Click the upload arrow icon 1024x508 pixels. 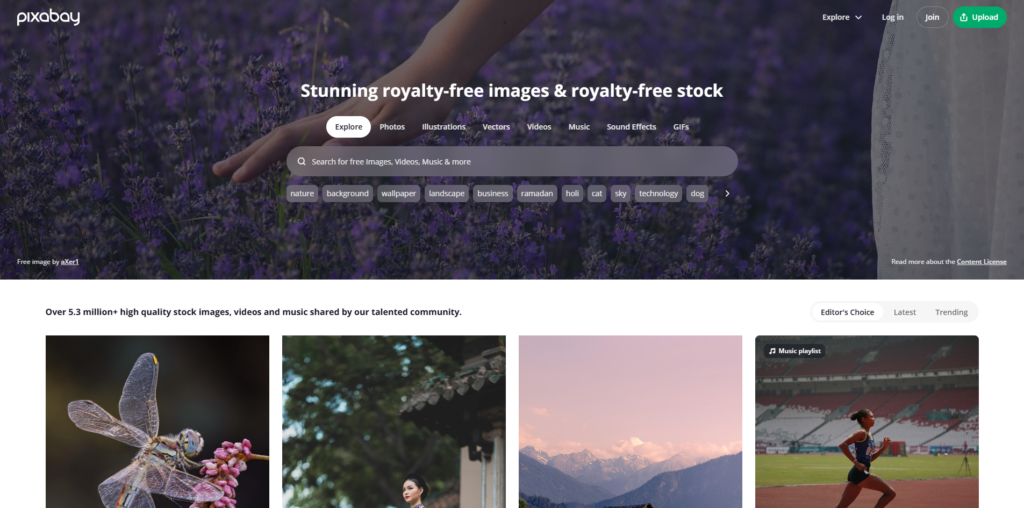pyautogui.click(x=964, y=18)
